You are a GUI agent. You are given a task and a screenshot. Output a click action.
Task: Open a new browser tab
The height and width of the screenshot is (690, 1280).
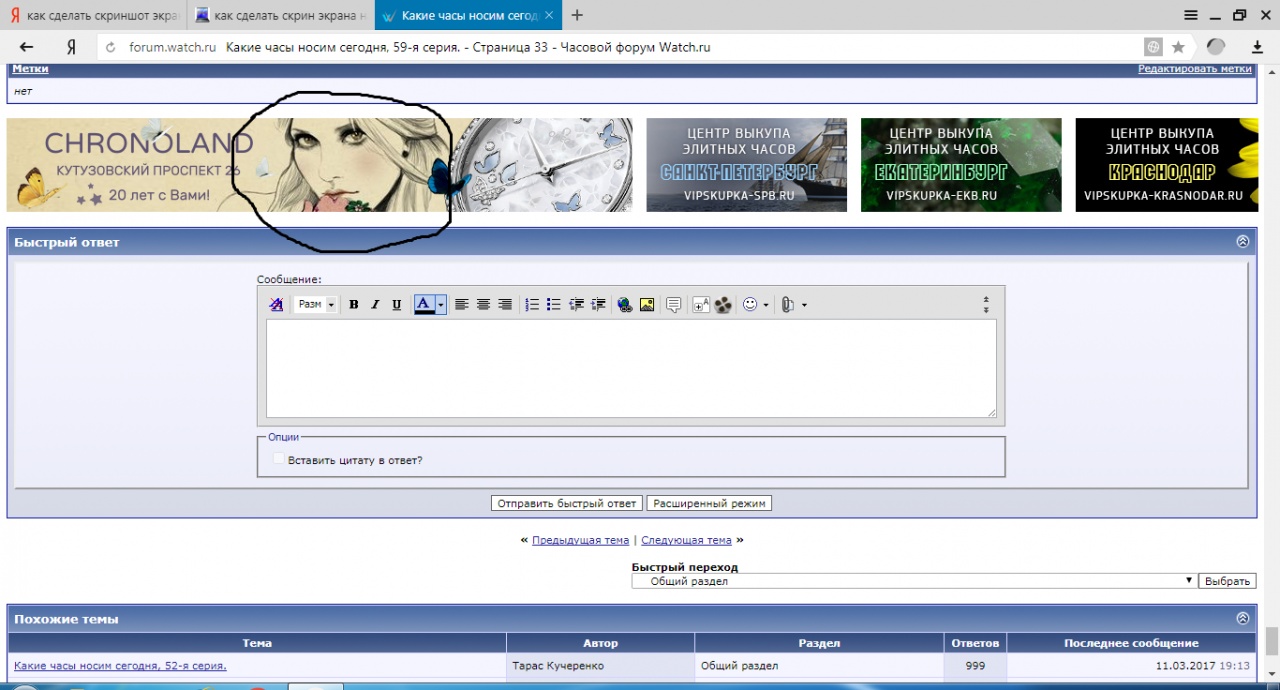pos(577,15)
